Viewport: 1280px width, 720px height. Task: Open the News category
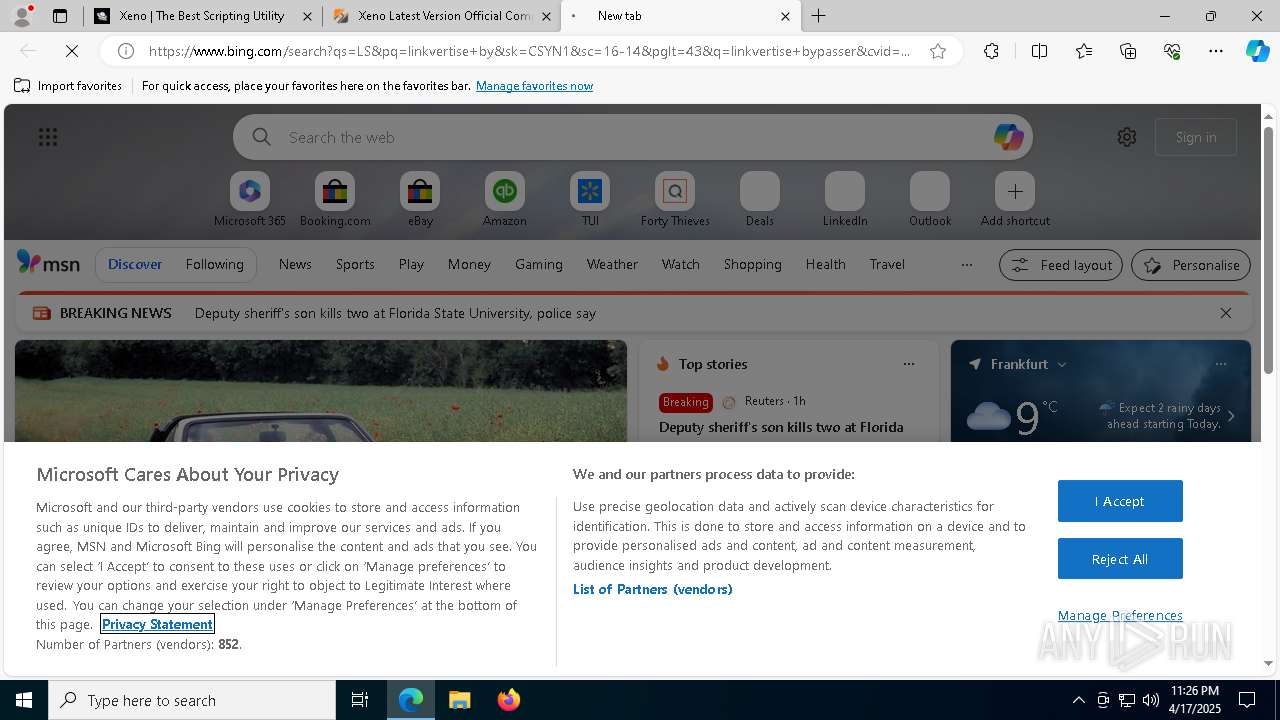pyautogui.click(x=295, y=265)
